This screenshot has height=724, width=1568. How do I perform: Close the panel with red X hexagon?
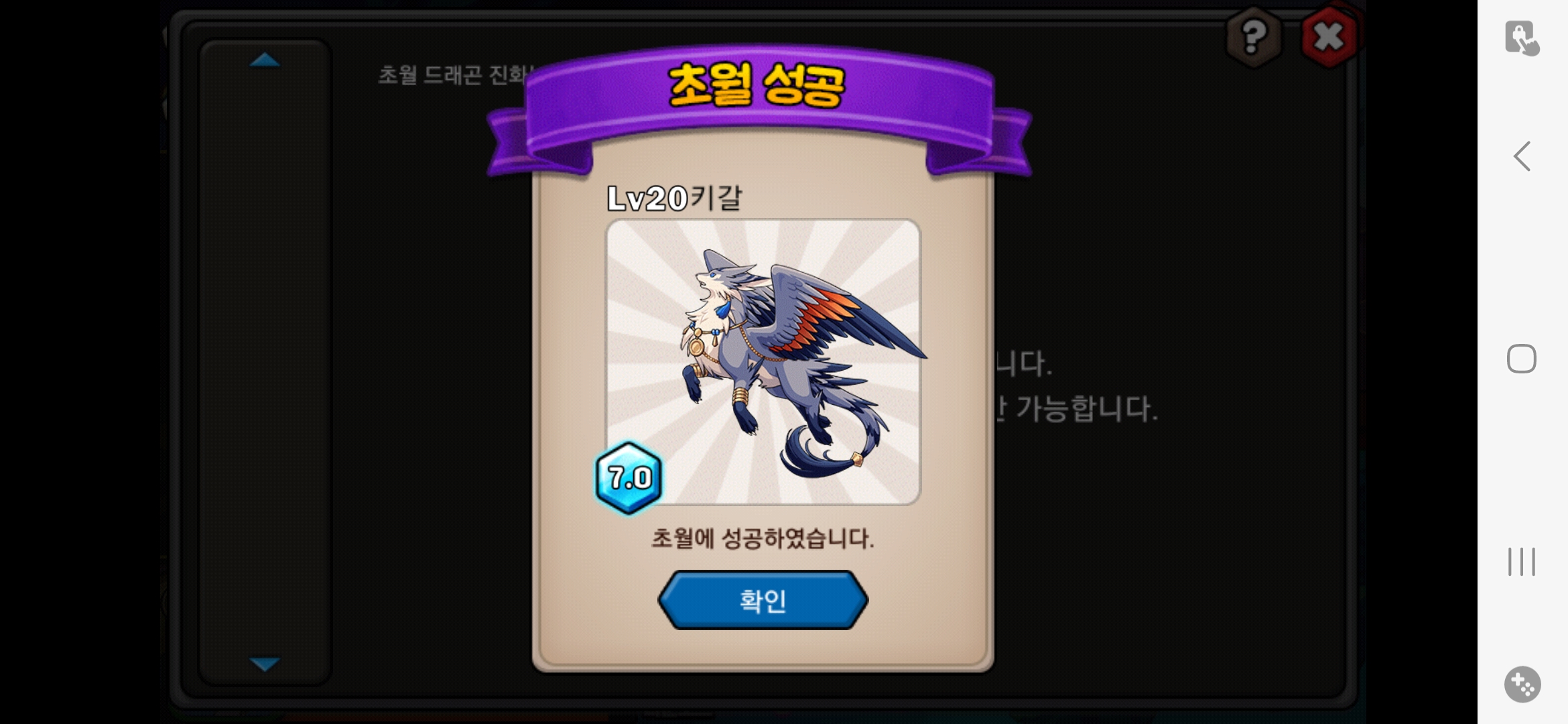[x=1329, y=36]
